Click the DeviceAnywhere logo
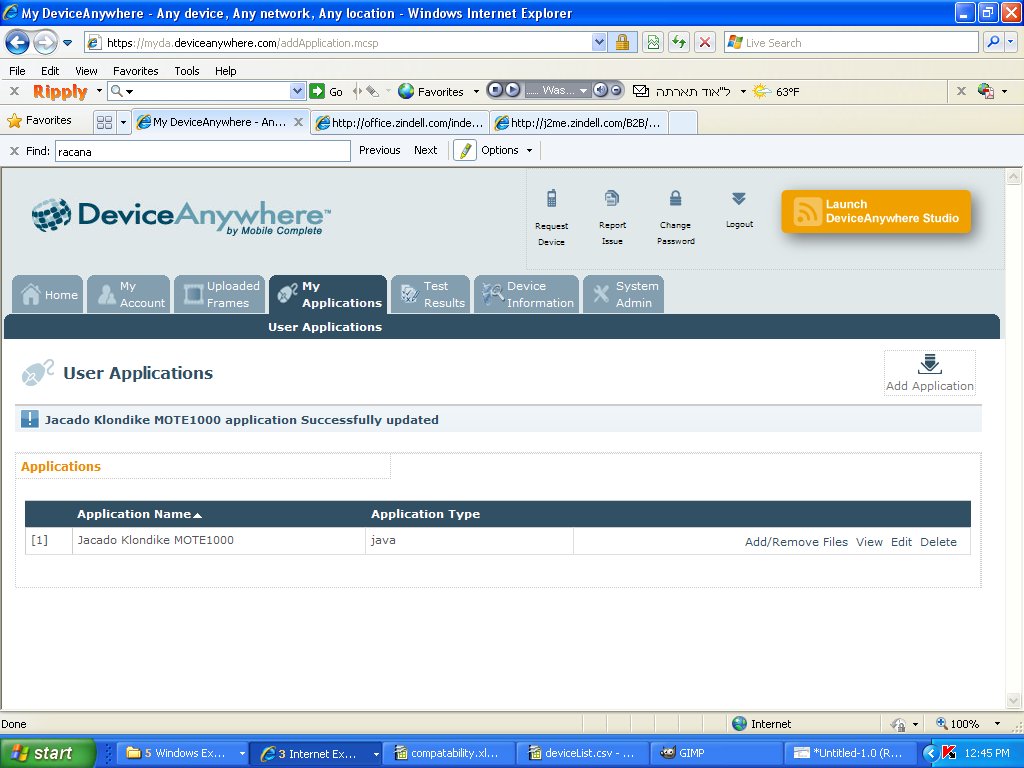This screenshot has width=1024, height=768. (x=181, y=216)
